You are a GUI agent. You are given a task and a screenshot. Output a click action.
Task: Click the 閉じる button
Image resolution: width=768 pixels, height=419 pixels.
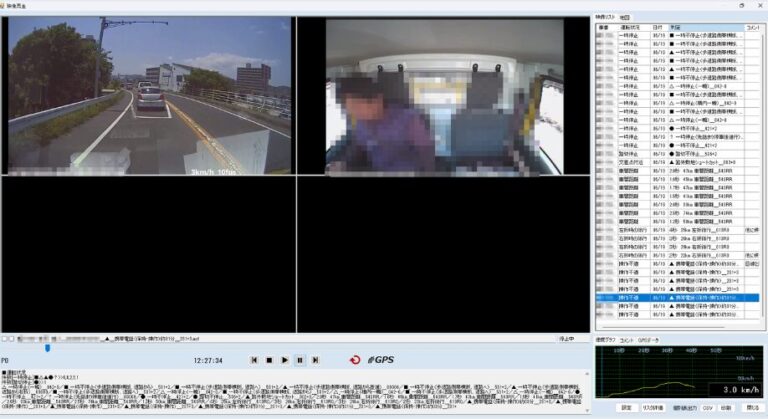point(751,408)
